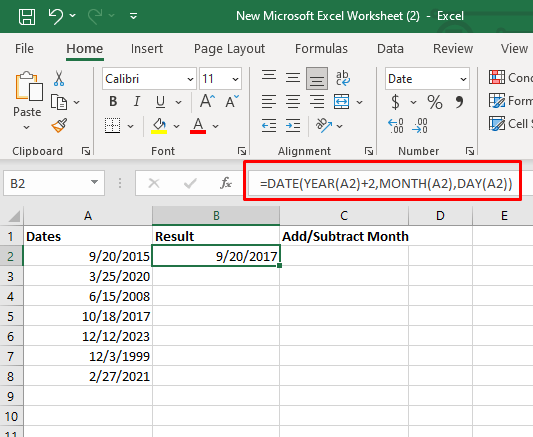Switch to the Data tab
This screenshot has height=437, width=533.
click(x=390, y=49)
